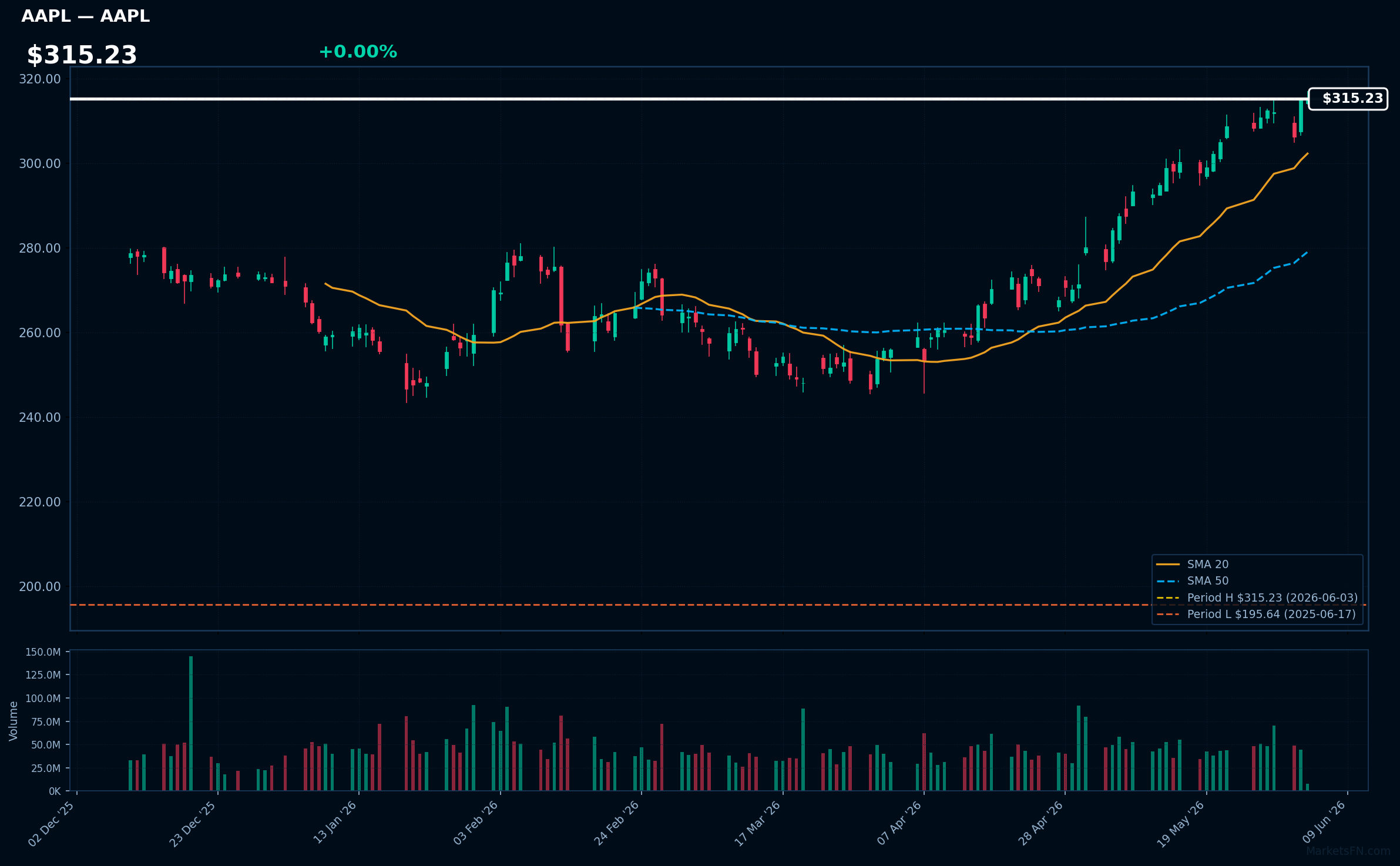Click the 23 Dec '25 date label
This screenshot has width=1400, height=866.
click(x=193, y=823)
